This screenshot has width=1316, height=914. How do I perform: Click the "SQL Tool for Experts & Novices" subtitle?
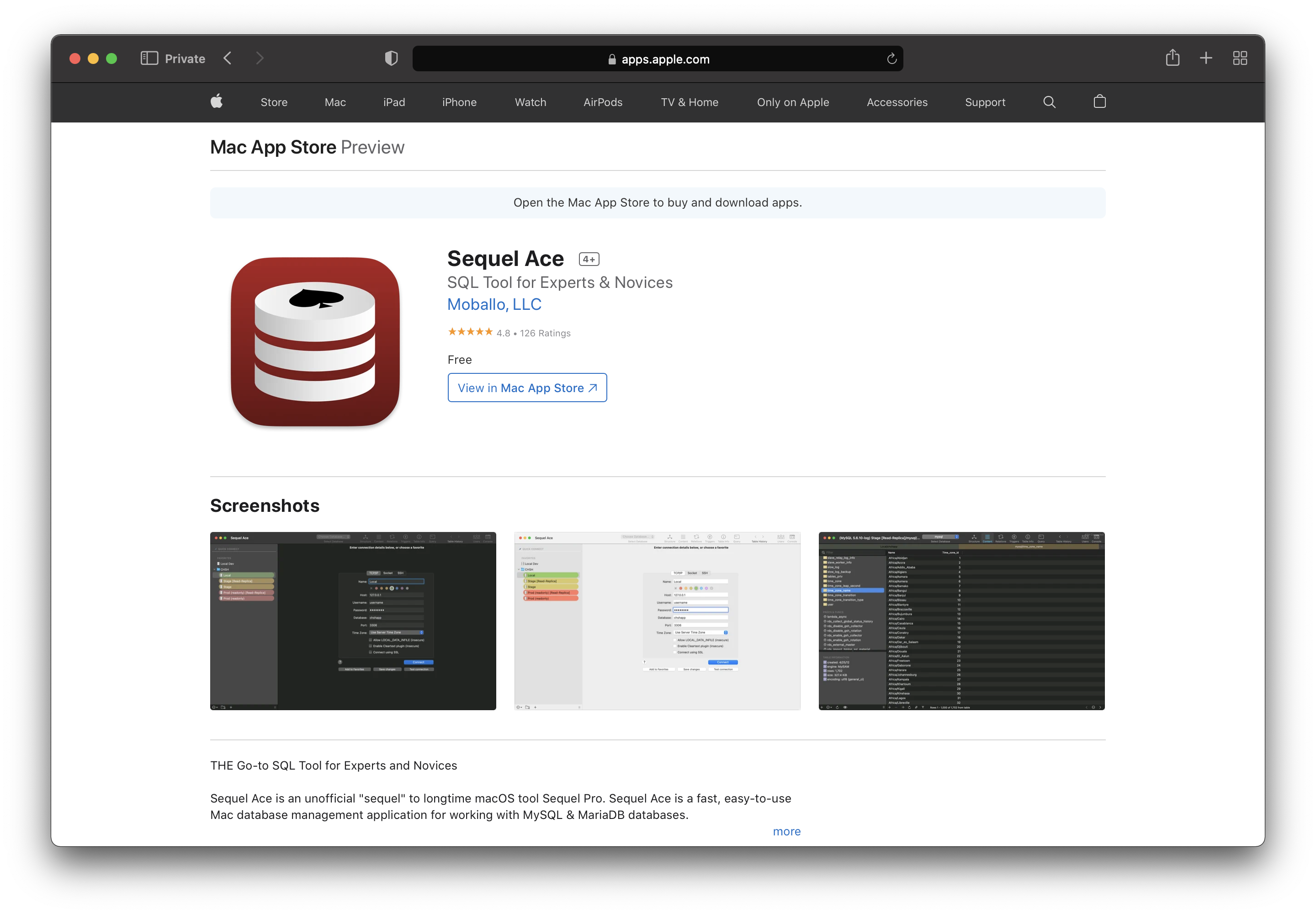click(x=559, y=282)
